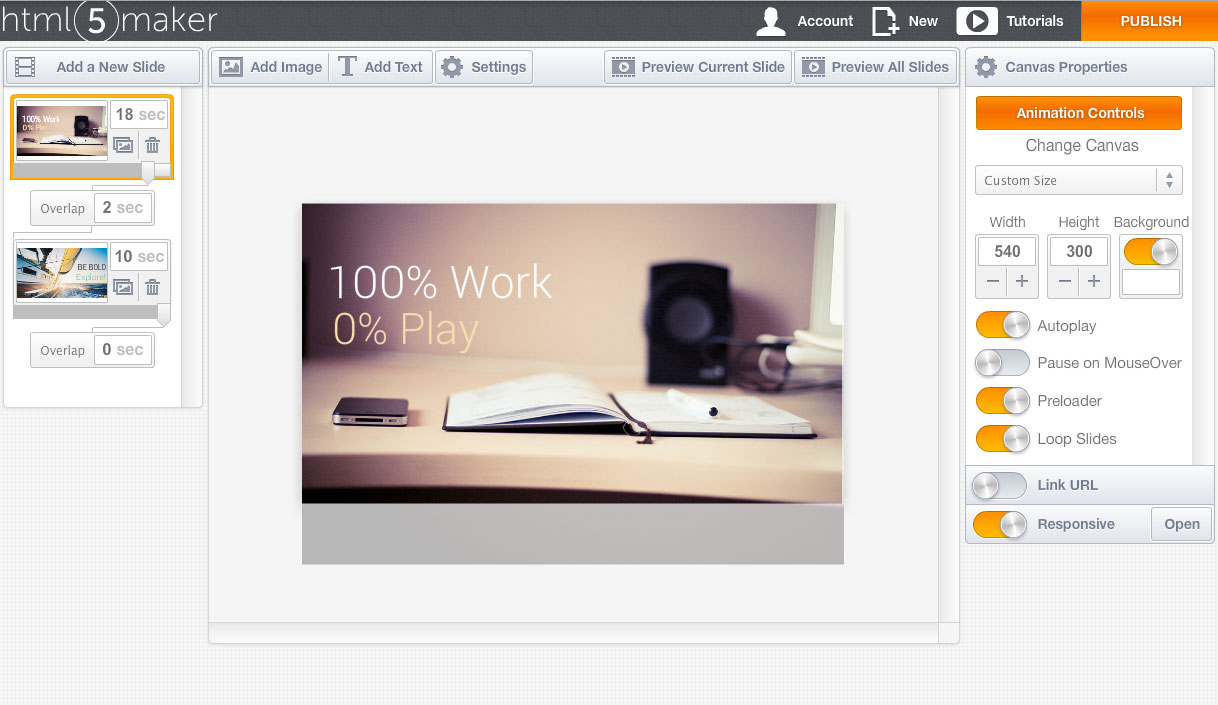
Task: Click Preview All Slides
Action: (x=875, y=67)
